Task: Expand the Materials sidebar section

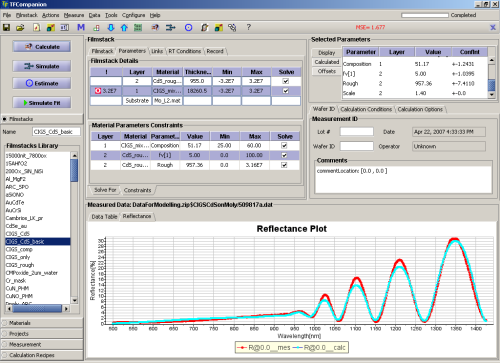Action: (x=42, y=323)
